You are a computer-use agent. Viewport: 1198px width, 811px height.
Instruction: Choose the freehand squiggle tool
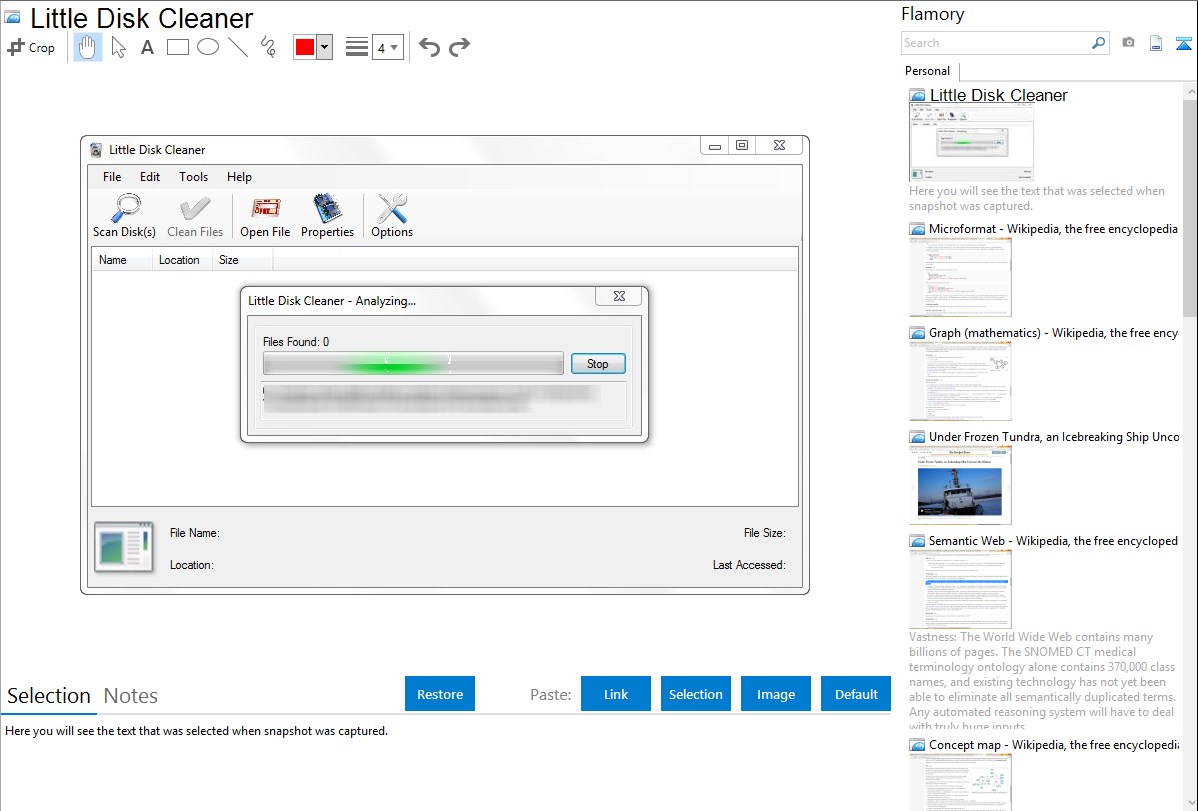tap(268, 47)
